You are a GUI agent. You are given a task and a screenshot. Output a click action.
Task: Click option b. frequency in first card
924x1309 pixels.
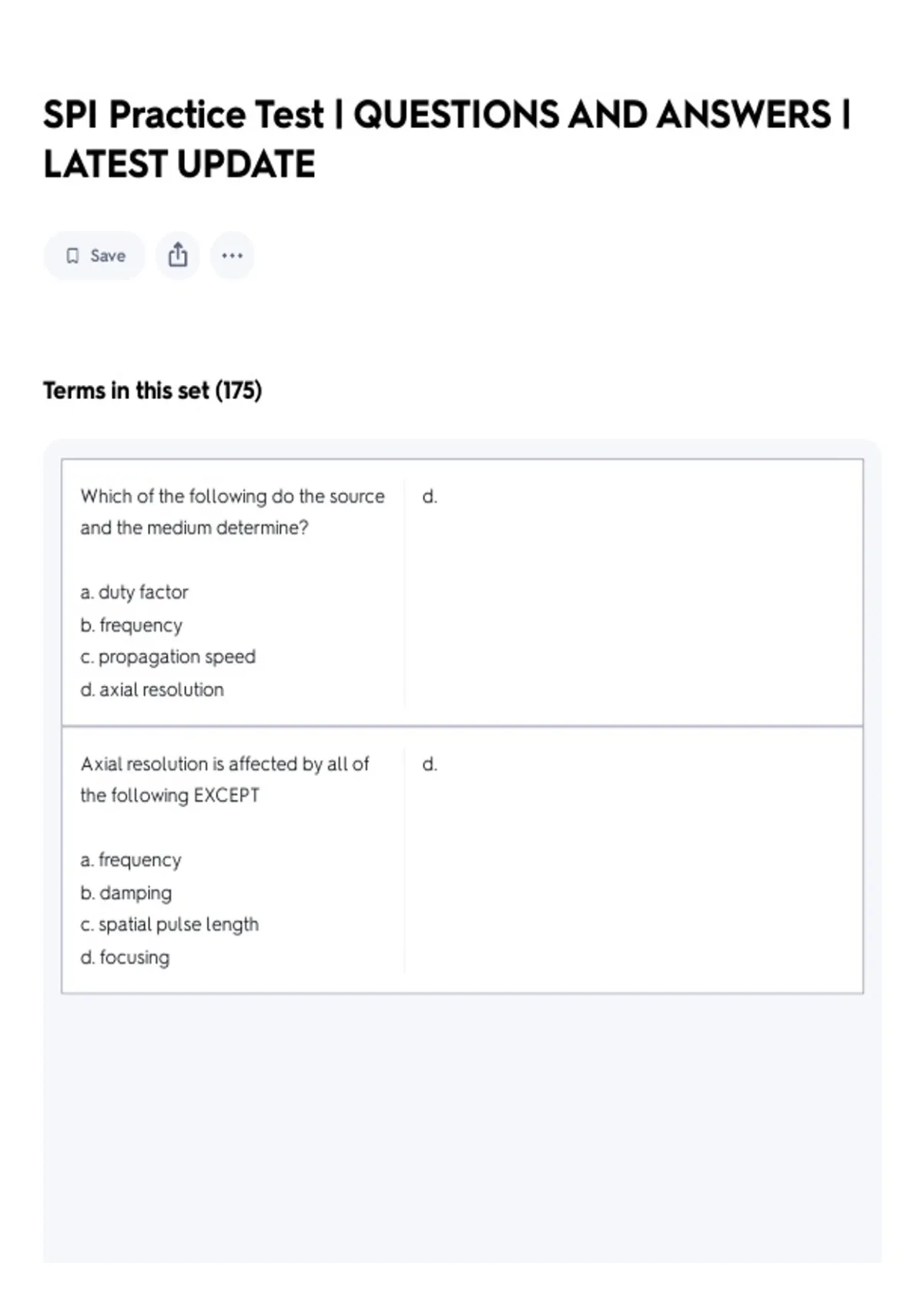coord(131,625)
